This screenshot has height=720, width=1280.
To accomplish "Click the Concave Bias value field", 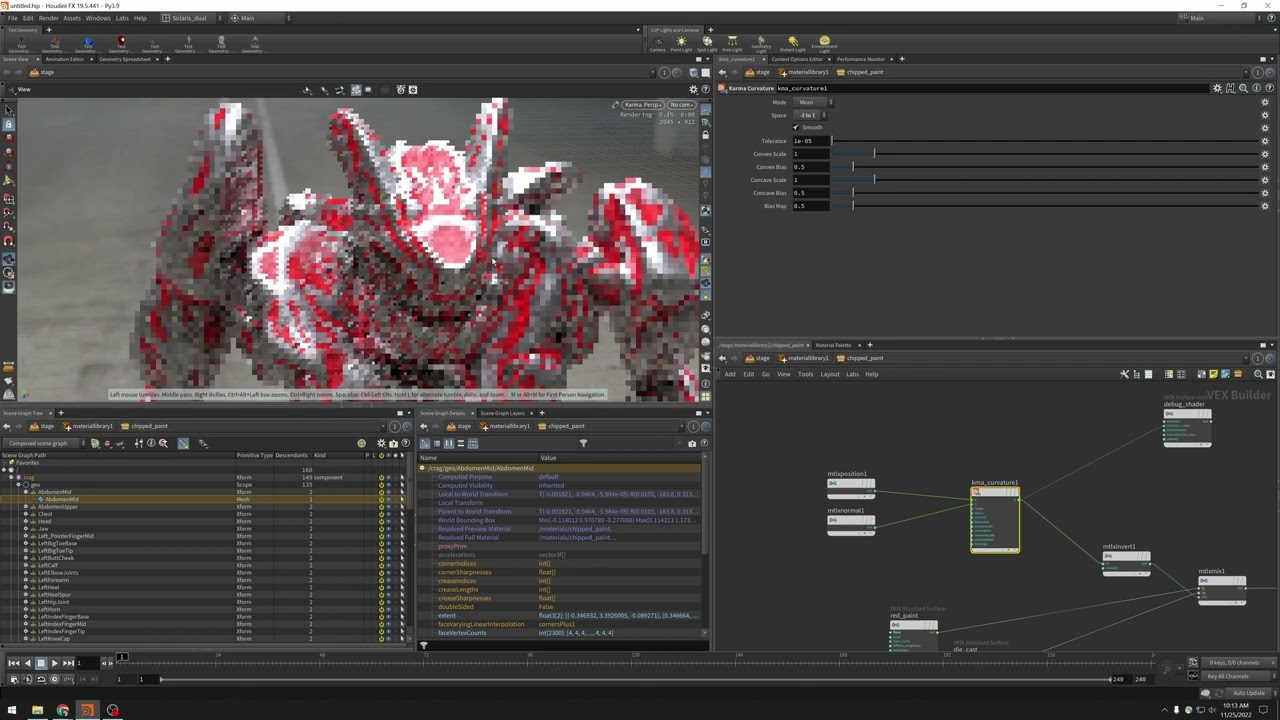I will [x=811, y=193].
